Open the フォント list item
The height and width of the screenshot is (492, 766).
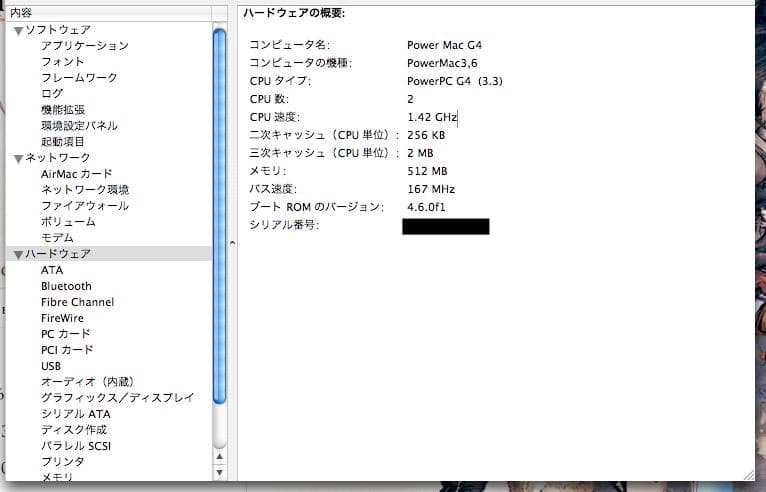(63, 62)
